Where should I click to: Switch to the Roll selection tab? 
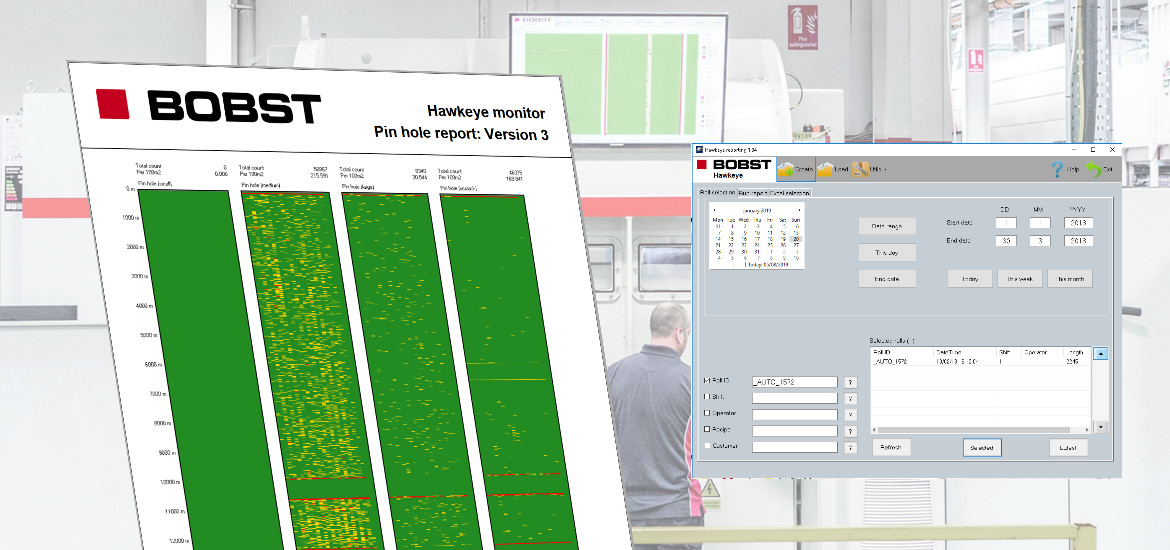717,193
